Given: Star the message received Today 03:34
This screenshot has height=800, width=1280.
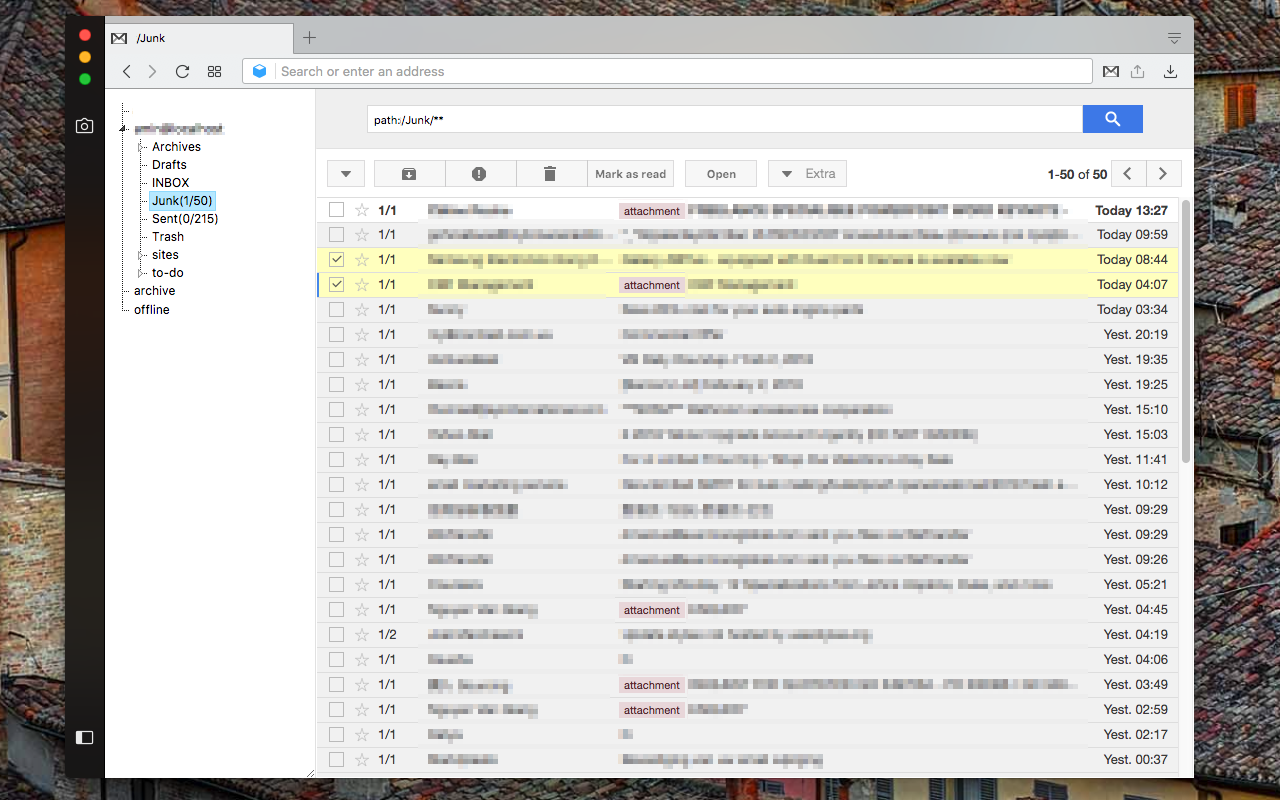Looking at the screenshot, I should (x=361, y=309).
